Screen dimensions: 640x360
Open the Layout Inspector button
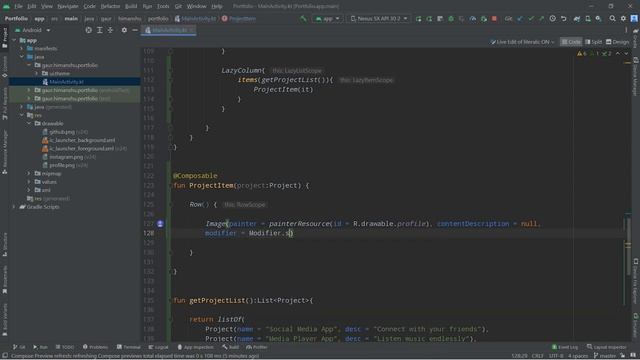[607, 347]
